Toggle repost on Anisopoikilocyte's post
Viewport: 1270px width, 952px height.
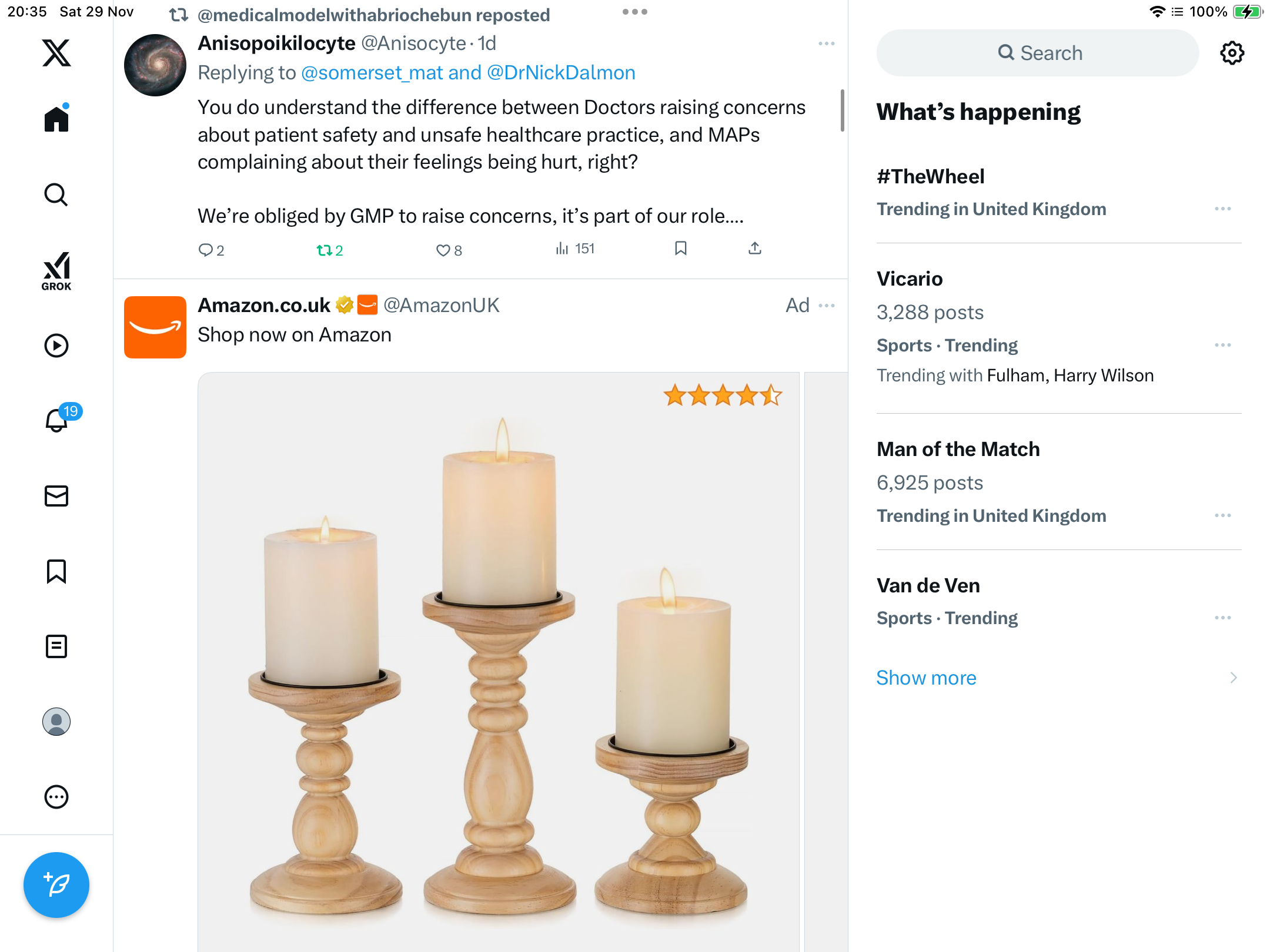click(x=325, y=250)
